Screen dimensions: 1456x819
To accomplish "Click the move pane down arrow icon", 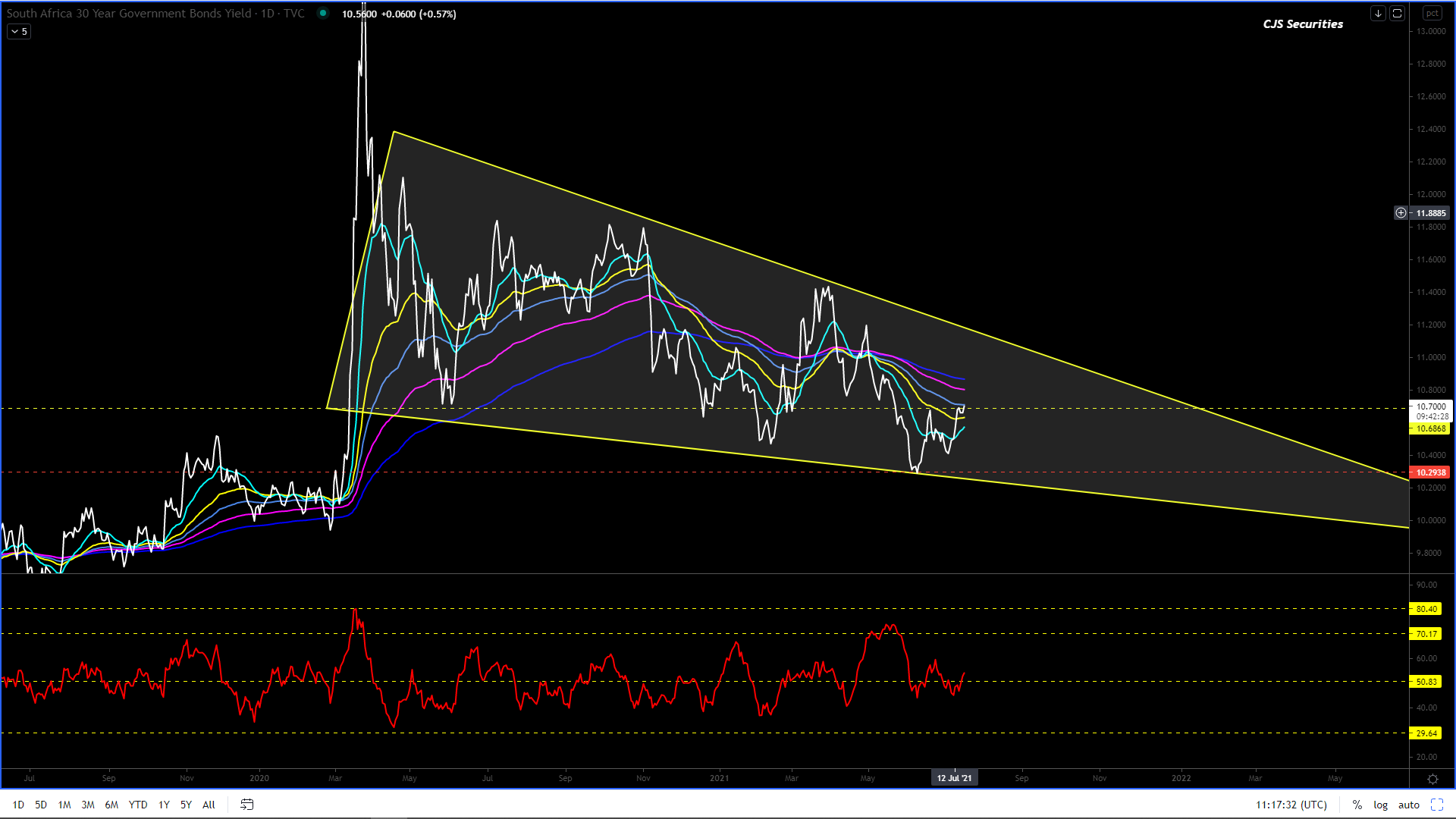I will click(1378, 13).
